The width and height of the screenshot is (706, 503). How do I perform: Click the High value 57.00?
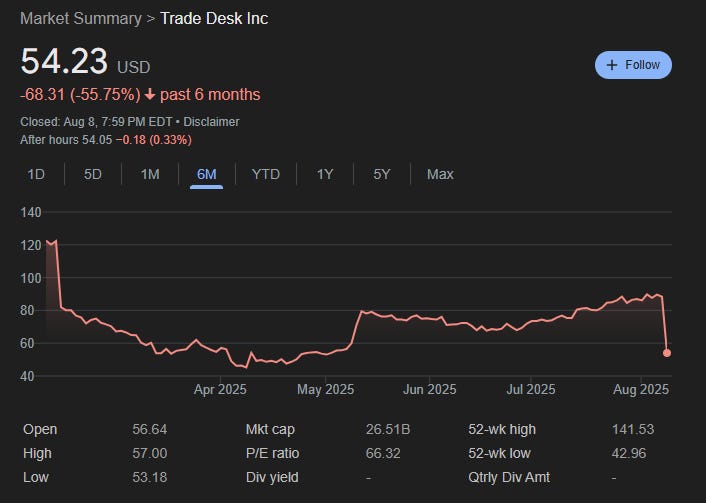[x=149, y=453]
